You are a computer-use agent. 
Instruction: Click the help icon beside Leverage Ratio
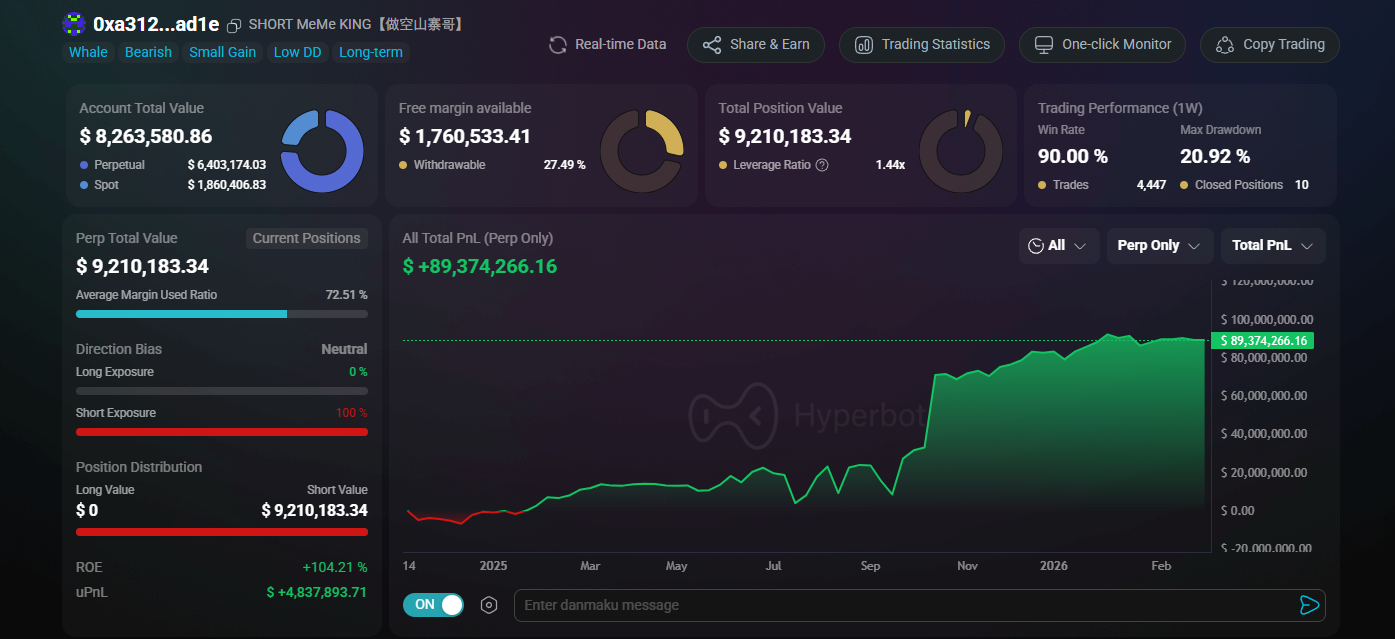pos(822,165)
